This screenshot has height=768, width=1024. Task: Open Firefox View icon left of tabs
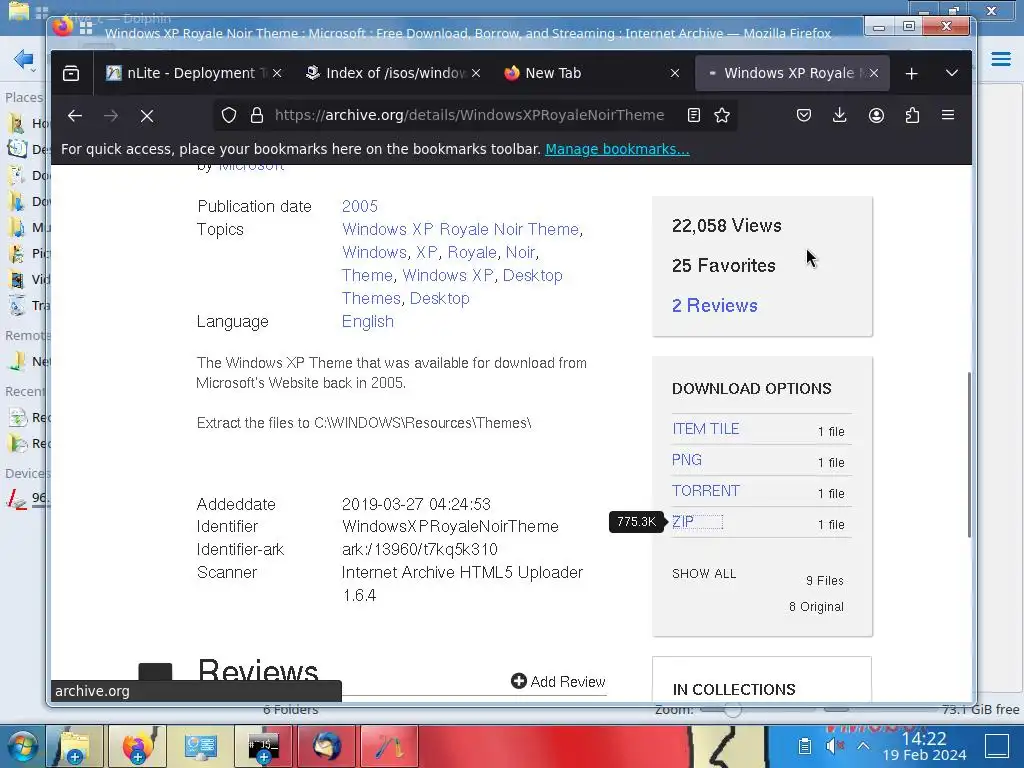[x=71, y=73]
